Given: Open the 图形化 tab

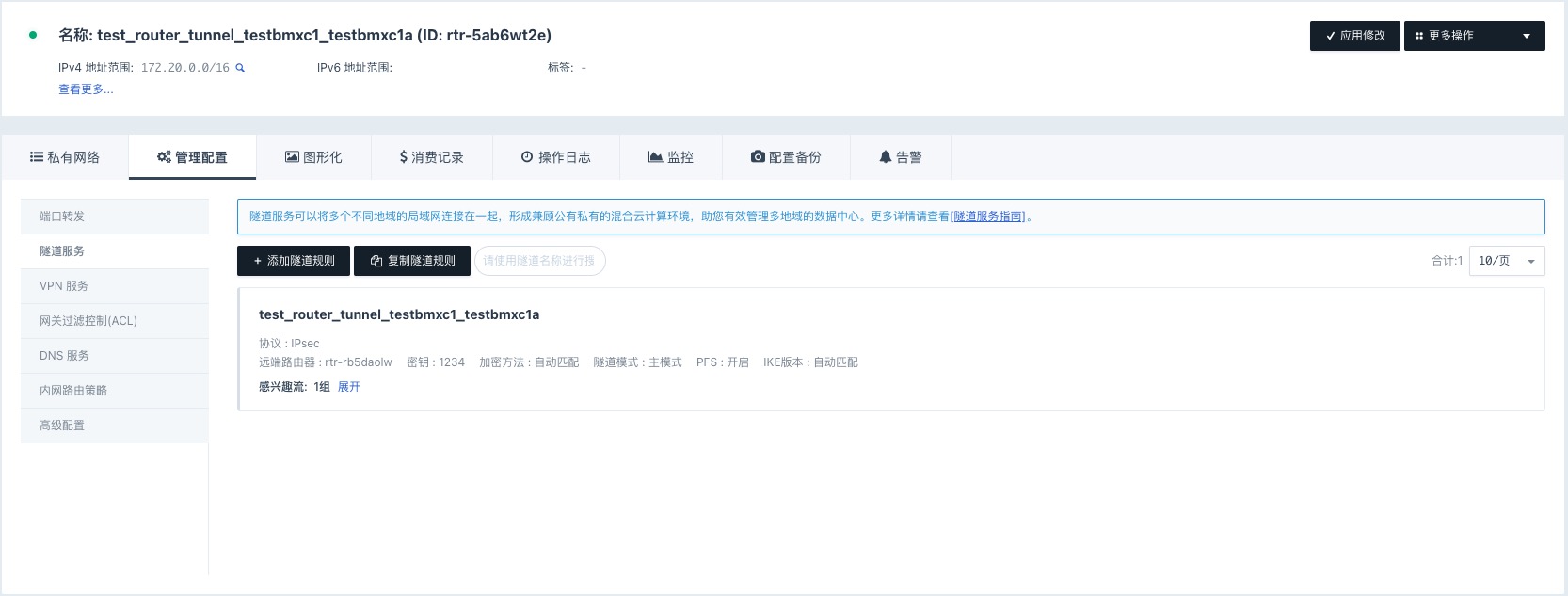Looking at the screenshot, I should pos(313,157).
